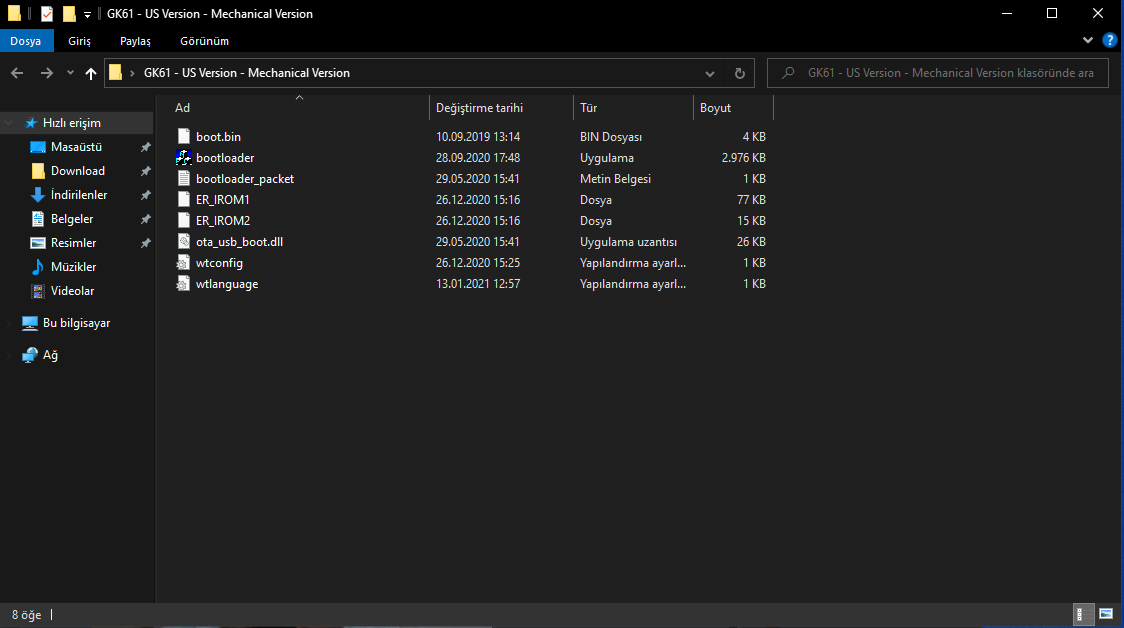Image resolution: width=1124 pixels, height=628 pixels.
Task: Refresh the current folder view
Action: click(x=739, y=73)
